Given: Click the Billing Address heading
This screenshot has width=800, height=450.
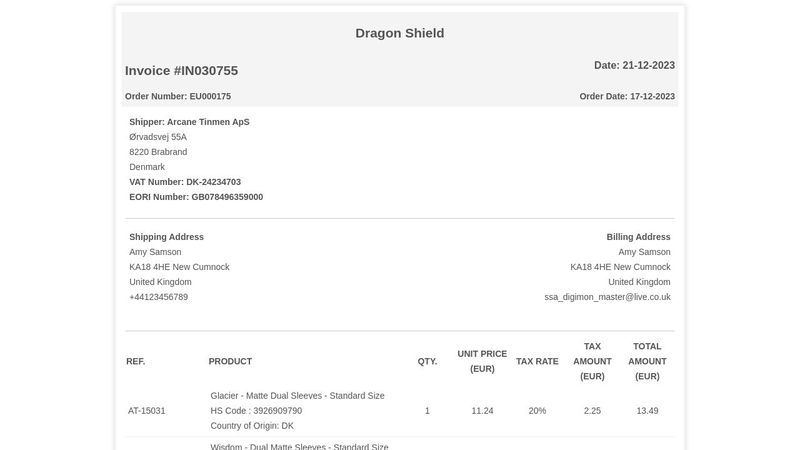Looking at the screenshot, I should pyautogui.click(x=638, y=237).
